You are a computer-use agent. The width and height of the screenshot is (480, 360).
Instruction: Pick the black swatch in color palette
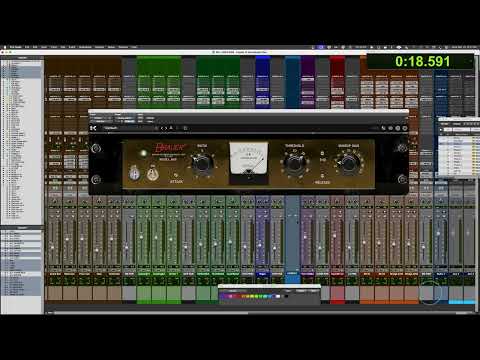[286, 296]
